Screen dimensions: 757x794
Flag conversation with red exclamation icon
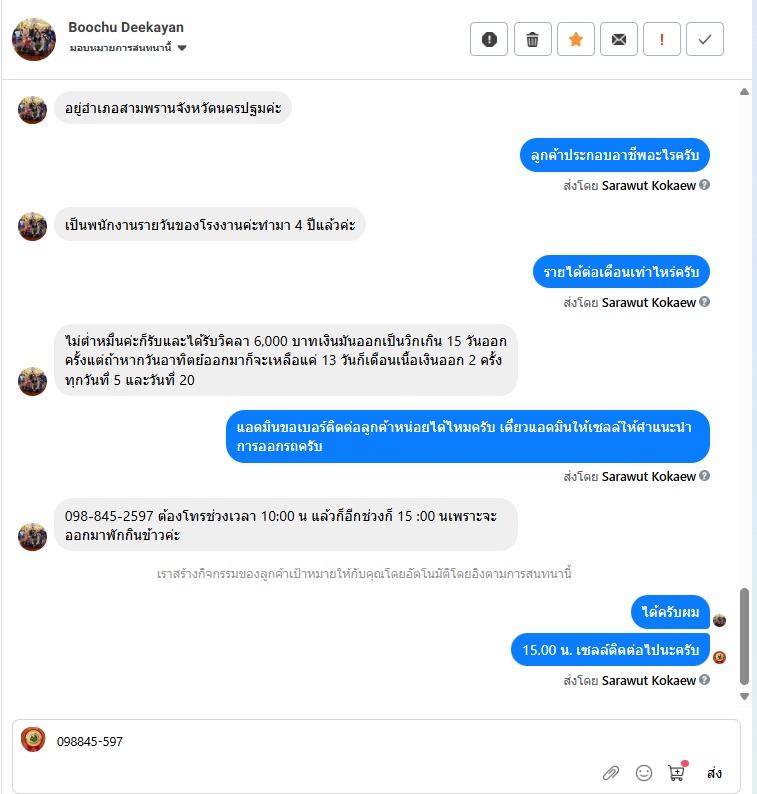pos(661,39)
